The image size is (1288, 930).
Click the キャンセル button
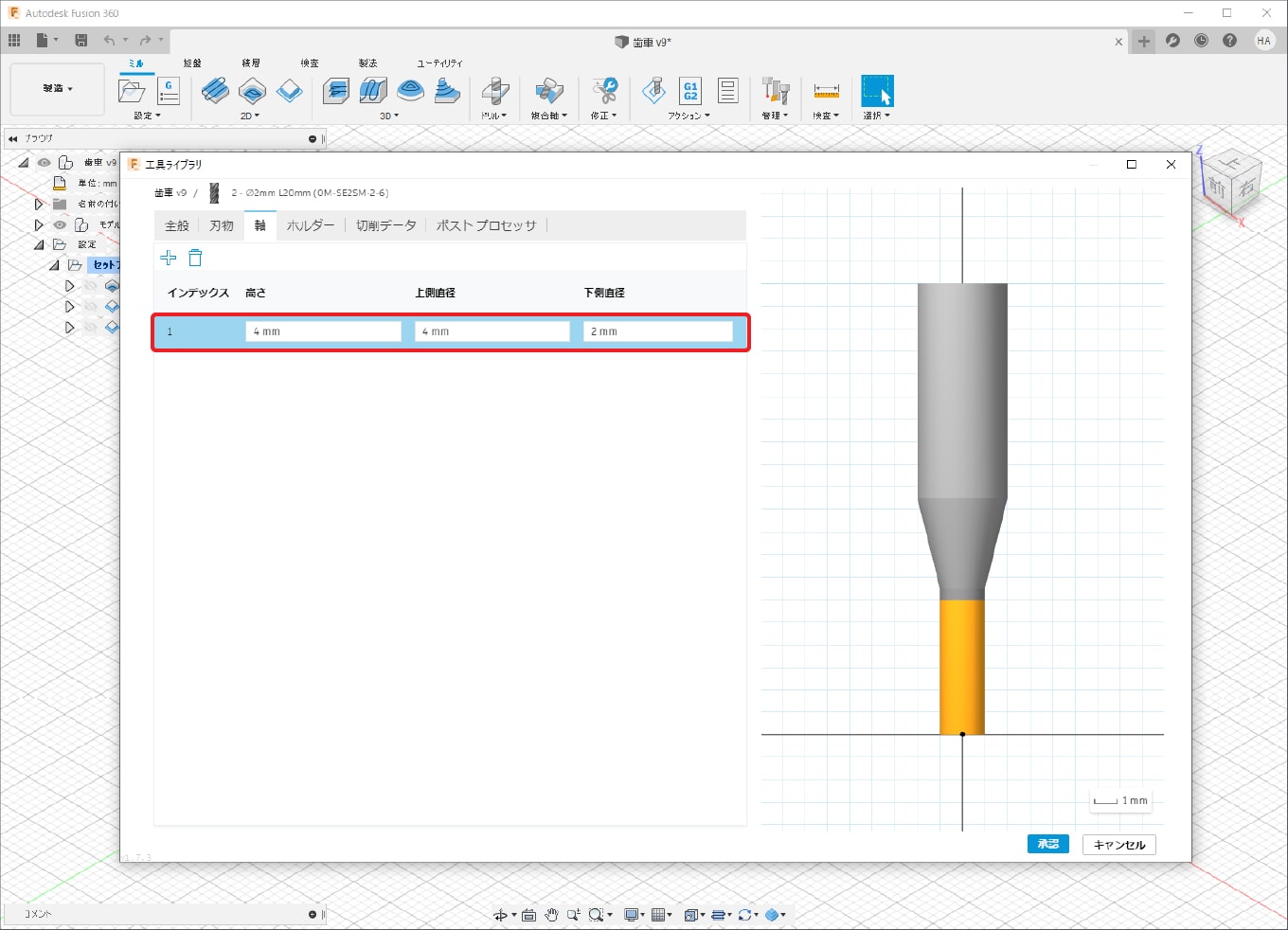1118,844
